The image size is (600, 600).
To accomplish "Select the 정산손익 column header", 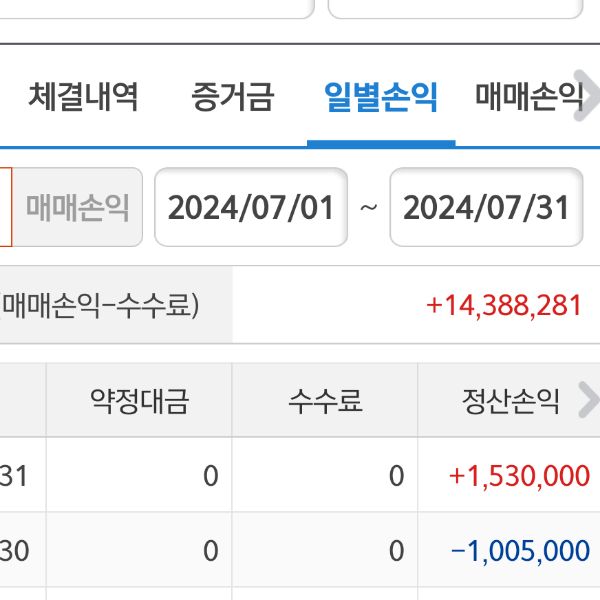I will pos(510,402).
